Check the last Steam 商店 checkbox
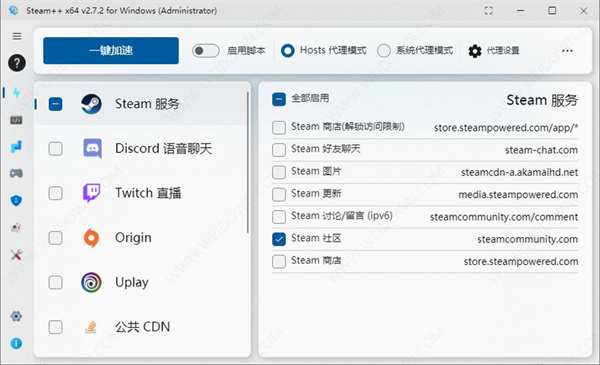Viewport: 600px width, 365px height. 279,261
